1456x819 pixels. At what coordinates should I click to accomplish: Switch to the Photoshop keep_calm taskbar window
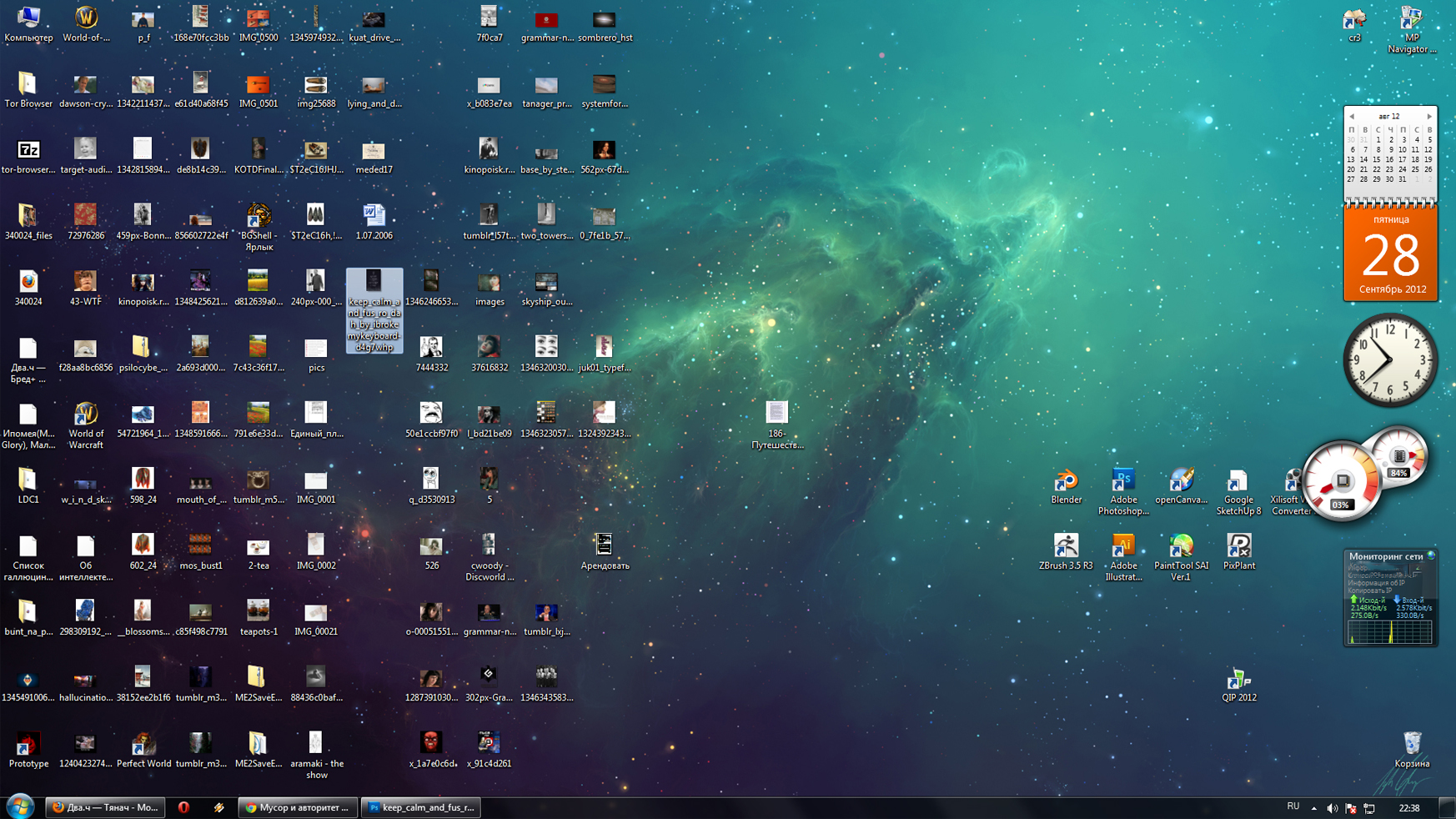[421, 807]
